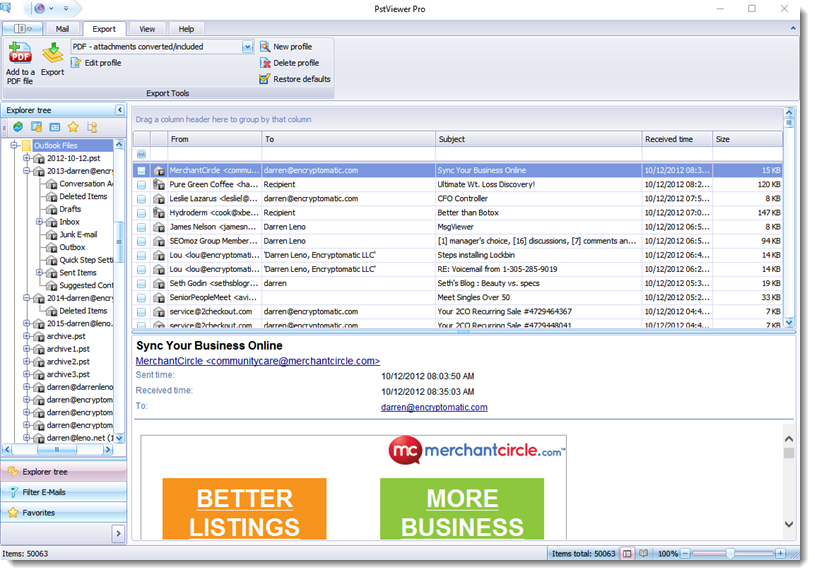
Task: Click the Edit profile pencil icon
Action: click(76, 63)
